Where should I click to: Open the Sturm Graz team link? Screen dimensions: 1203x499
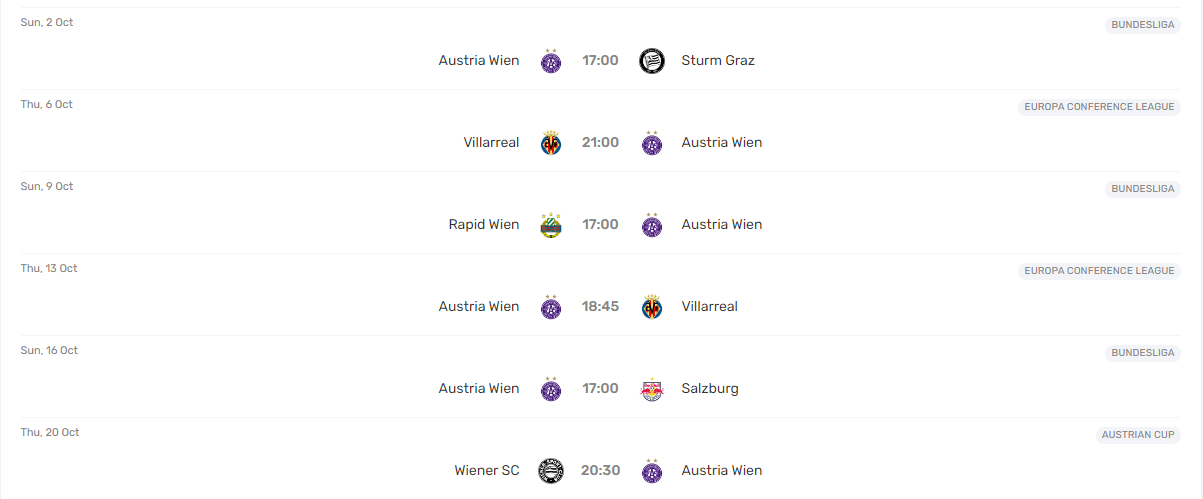(718, 60)
